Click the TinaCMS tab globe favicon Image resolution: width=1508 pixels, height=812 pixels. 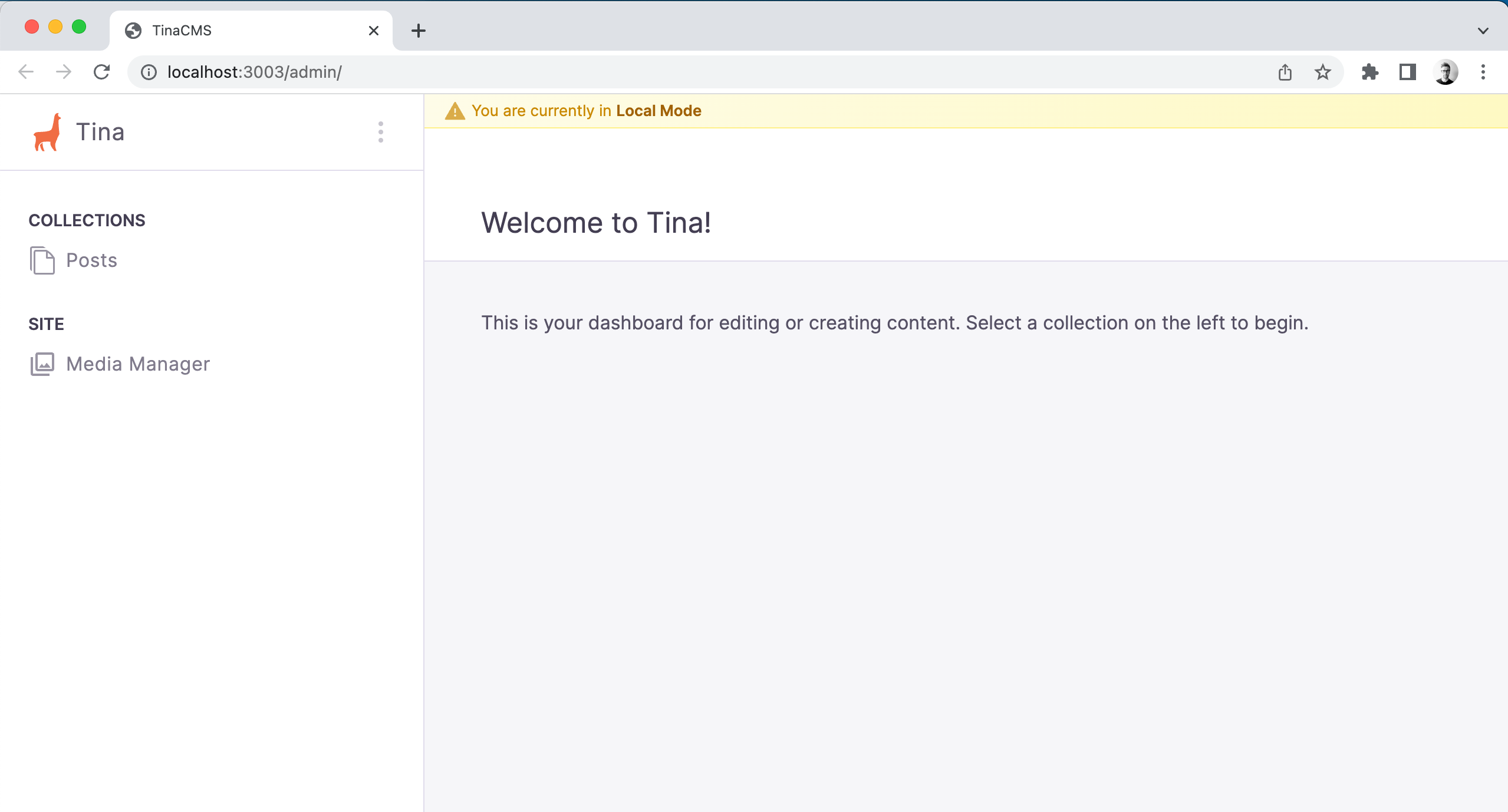(133, 31)
